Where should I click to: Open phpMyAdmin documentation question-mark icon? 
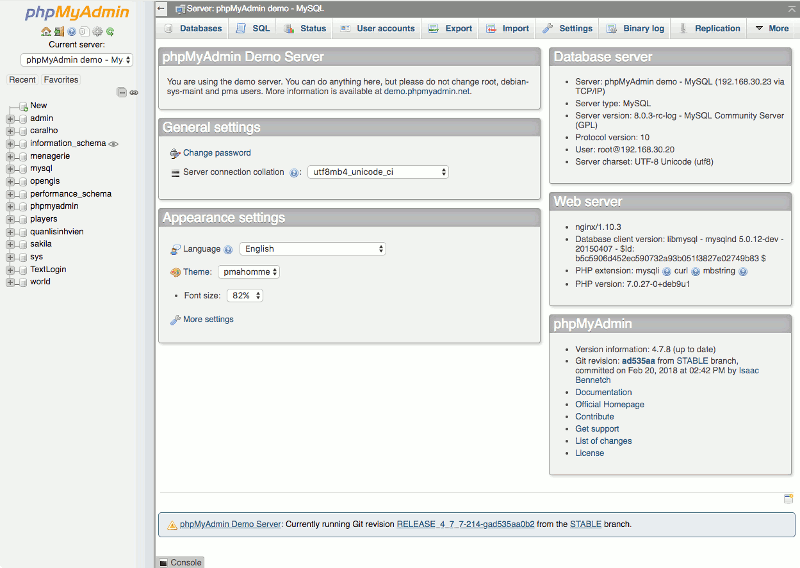[71, 32]
